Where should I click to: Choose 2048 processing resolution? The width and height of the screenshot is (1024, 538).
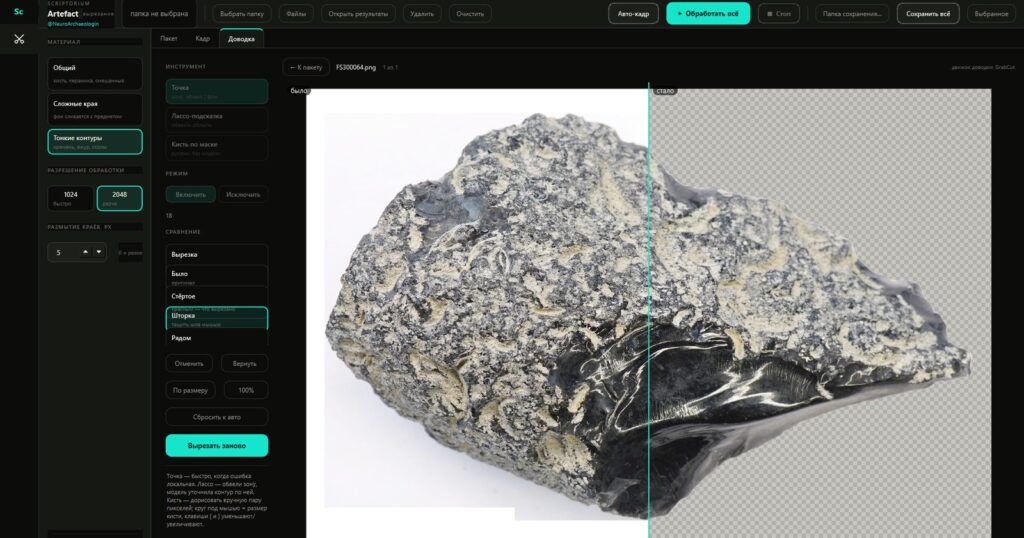120,198
